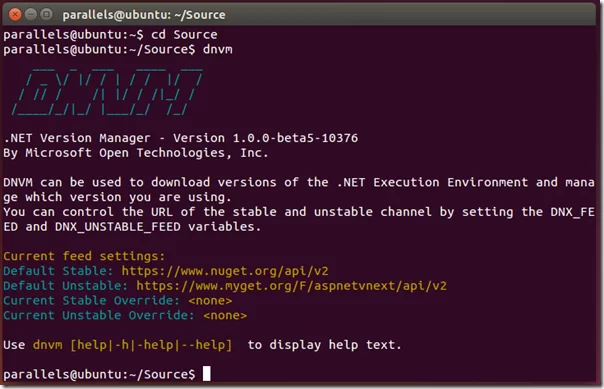Open the myget.org aspnetvnext feed URL
This screenshot has height=389, width=604.
pos(292,286)
